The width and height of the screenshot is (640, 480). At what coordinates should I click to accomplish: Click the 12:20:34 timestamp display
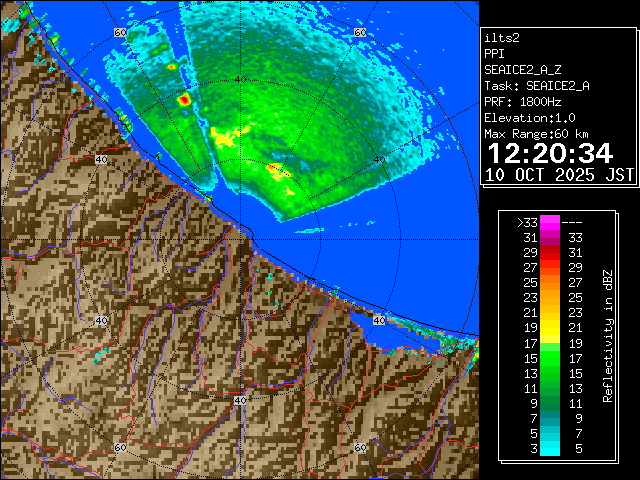[x=548, y=153]
